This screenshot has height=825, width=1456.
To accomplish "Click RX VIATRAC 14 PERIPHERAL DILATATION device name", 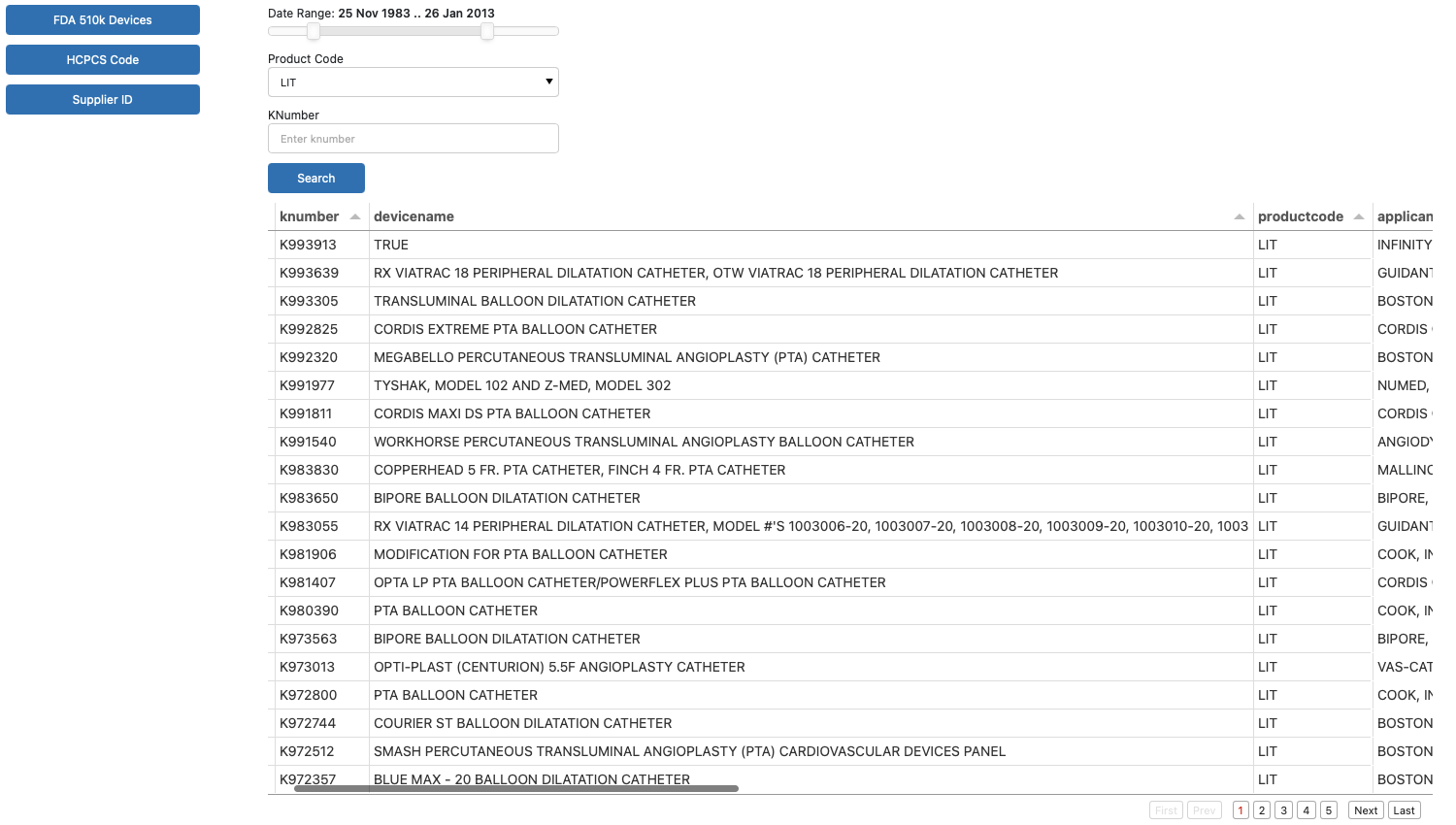I will (x=811, y=526).
